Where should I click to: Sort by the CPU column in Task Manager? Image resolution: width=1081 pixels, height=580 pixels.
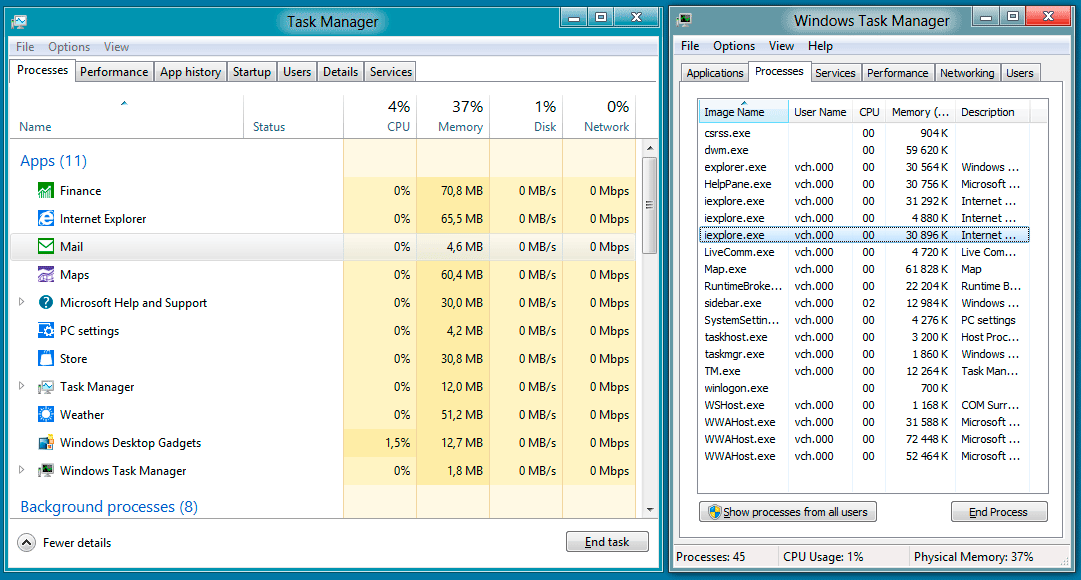[381, 116]
